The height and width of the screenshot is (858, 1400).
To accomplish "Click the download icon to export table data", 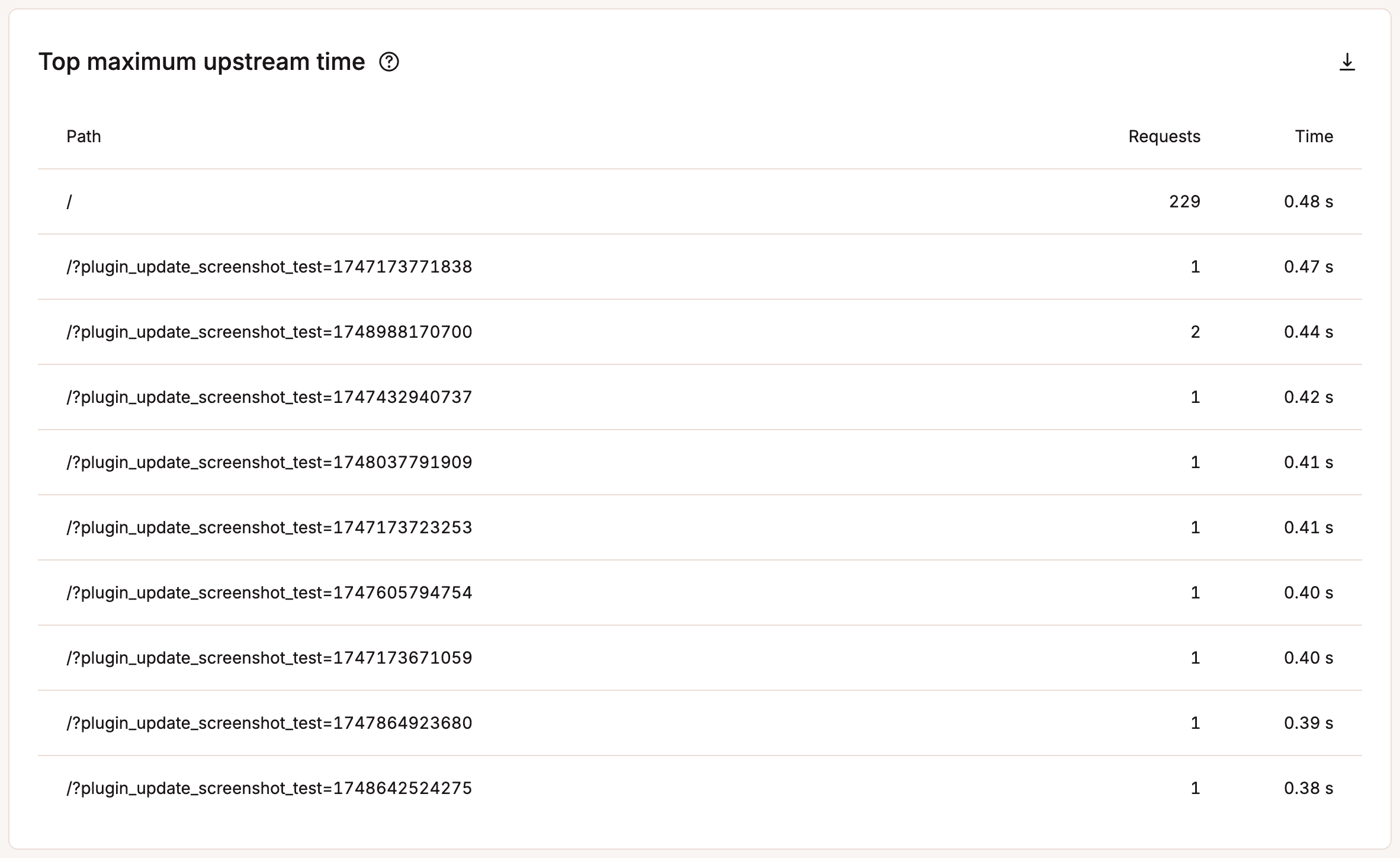I will 1348,63.
